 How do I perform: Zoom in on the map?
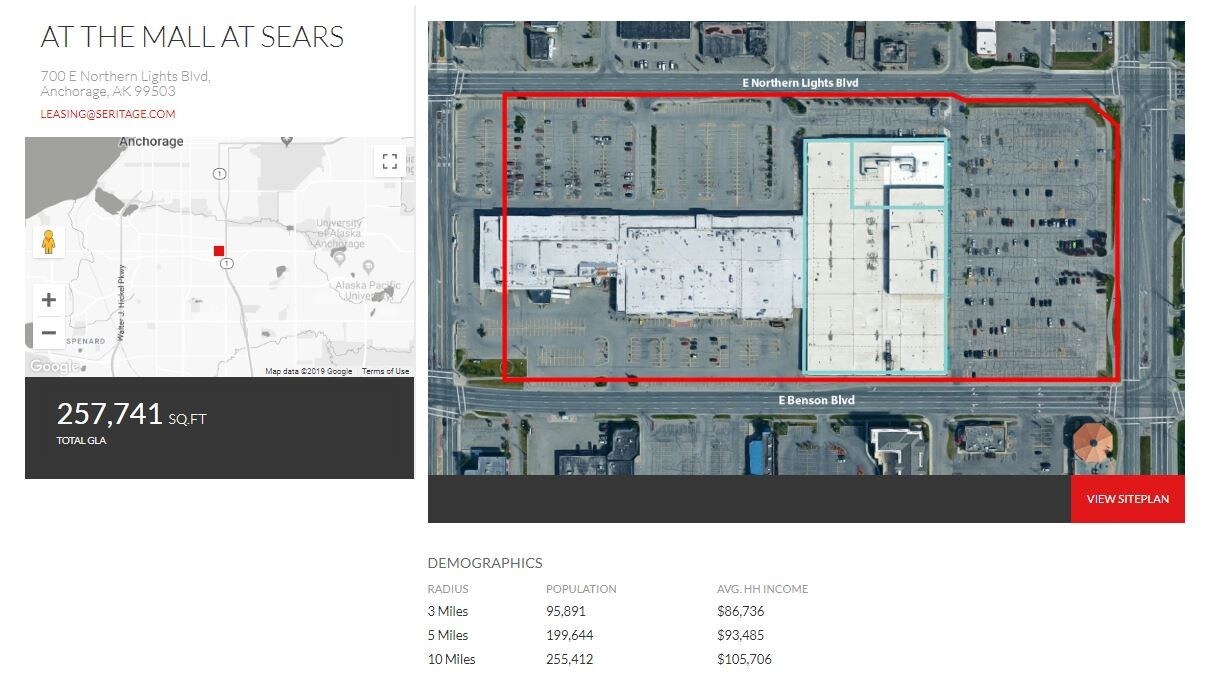tap(48, 299)
